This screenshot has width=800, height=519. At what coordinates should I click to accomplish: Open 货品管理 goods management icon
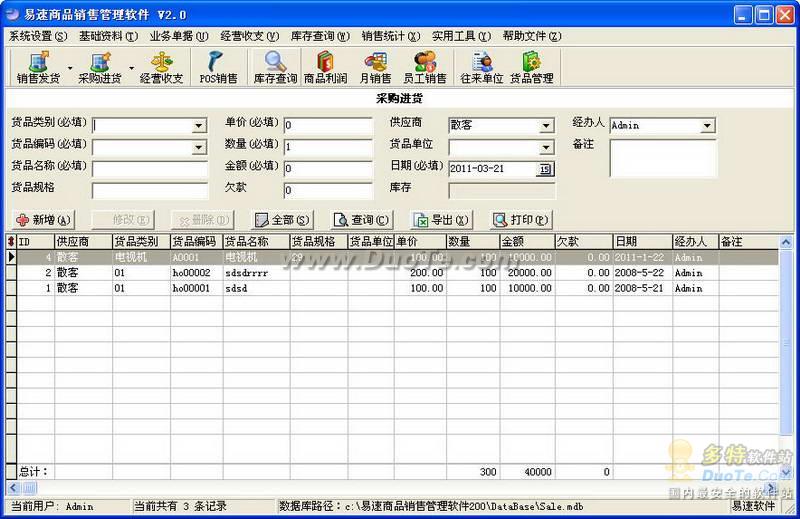[532, 68]
